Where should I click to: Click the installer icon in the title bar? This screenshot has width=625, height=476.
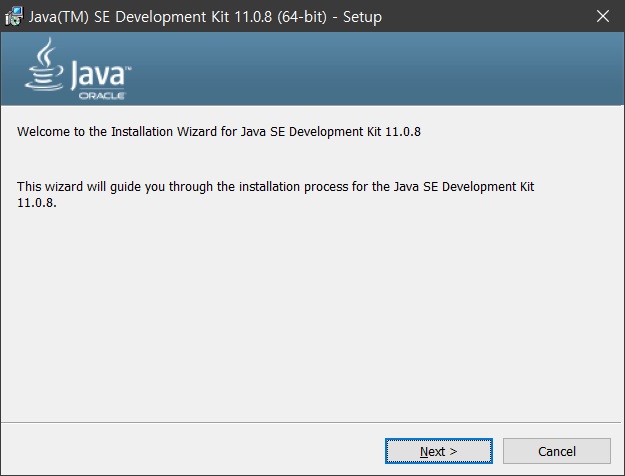coord(14,17)
